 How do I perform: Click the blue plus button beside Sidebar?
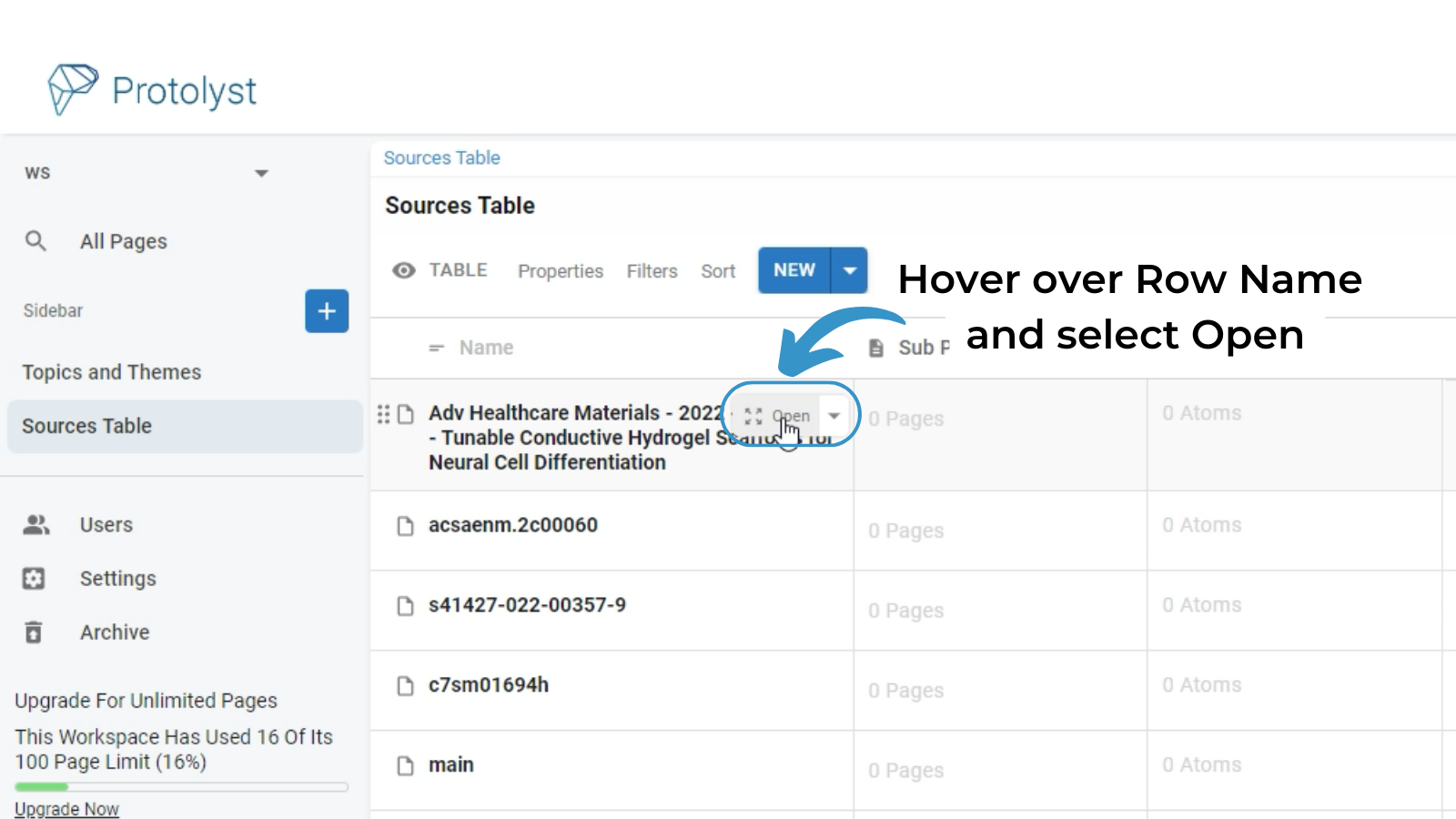[327, 311]
